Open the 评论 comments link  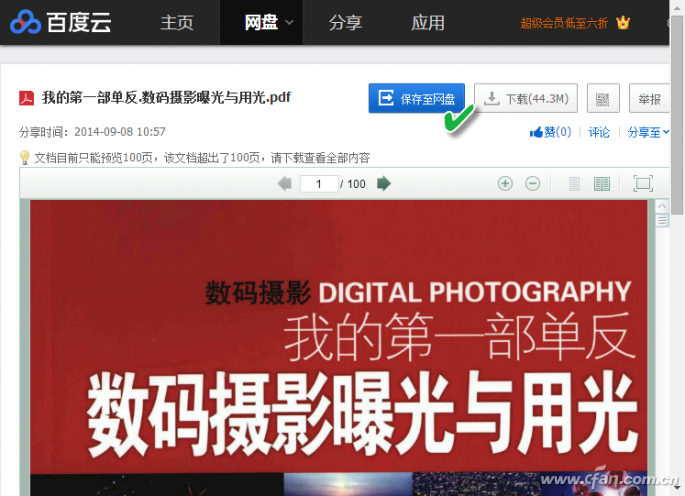tap(599, 132)
